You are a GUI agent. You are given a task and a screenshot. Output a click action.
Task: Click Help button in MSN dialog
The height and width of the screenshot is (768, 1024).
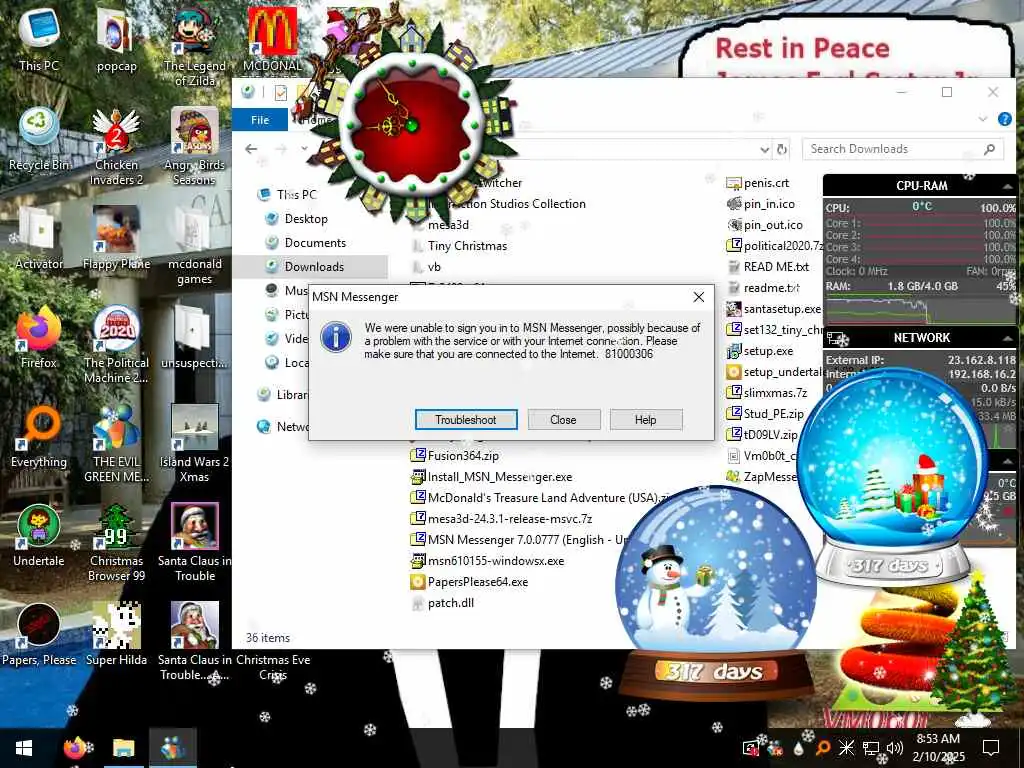click(645, 420)
